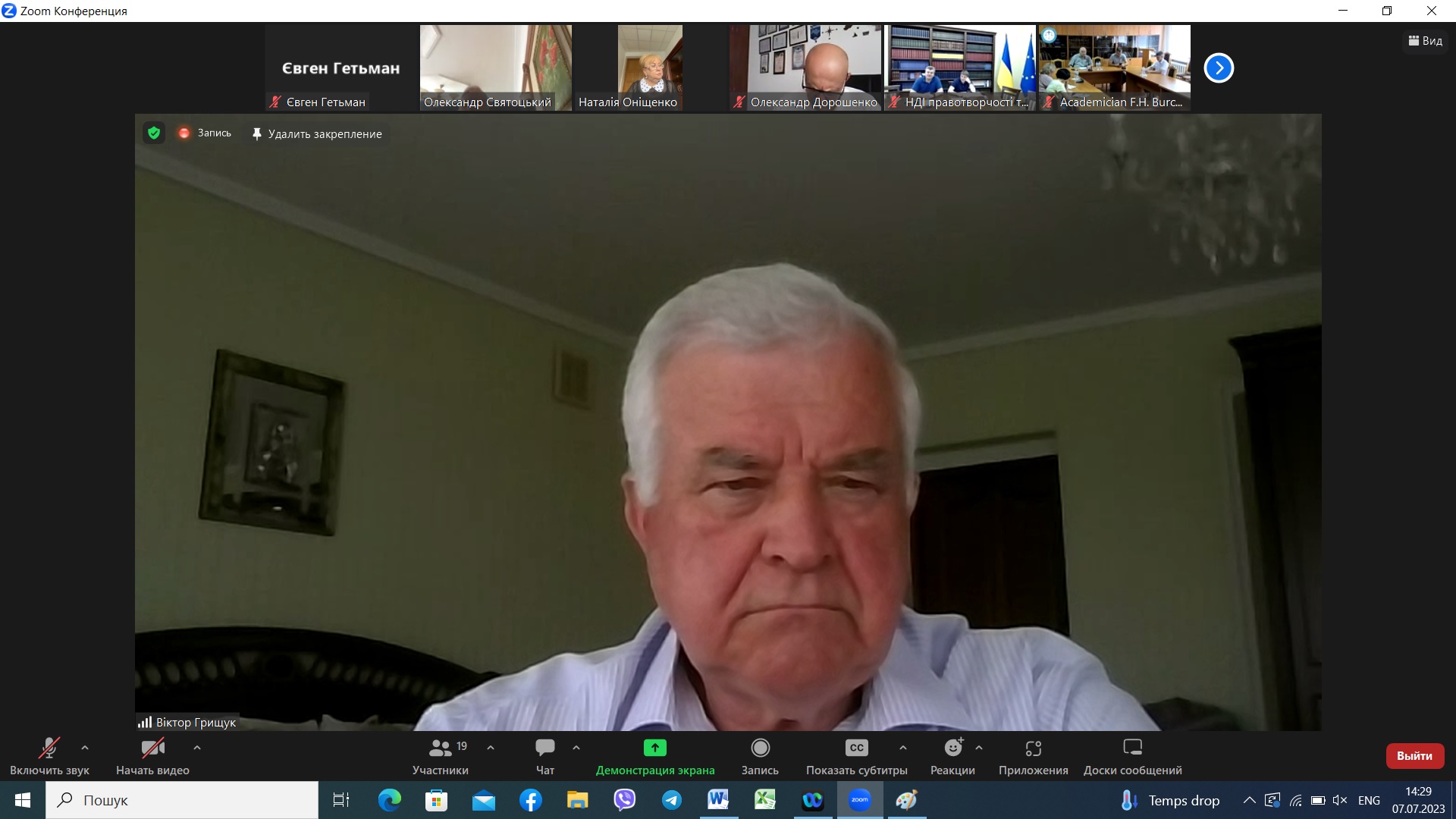Open the Participants panel icon
Viewport: 1456px width, 819px height.
[440, 748]
